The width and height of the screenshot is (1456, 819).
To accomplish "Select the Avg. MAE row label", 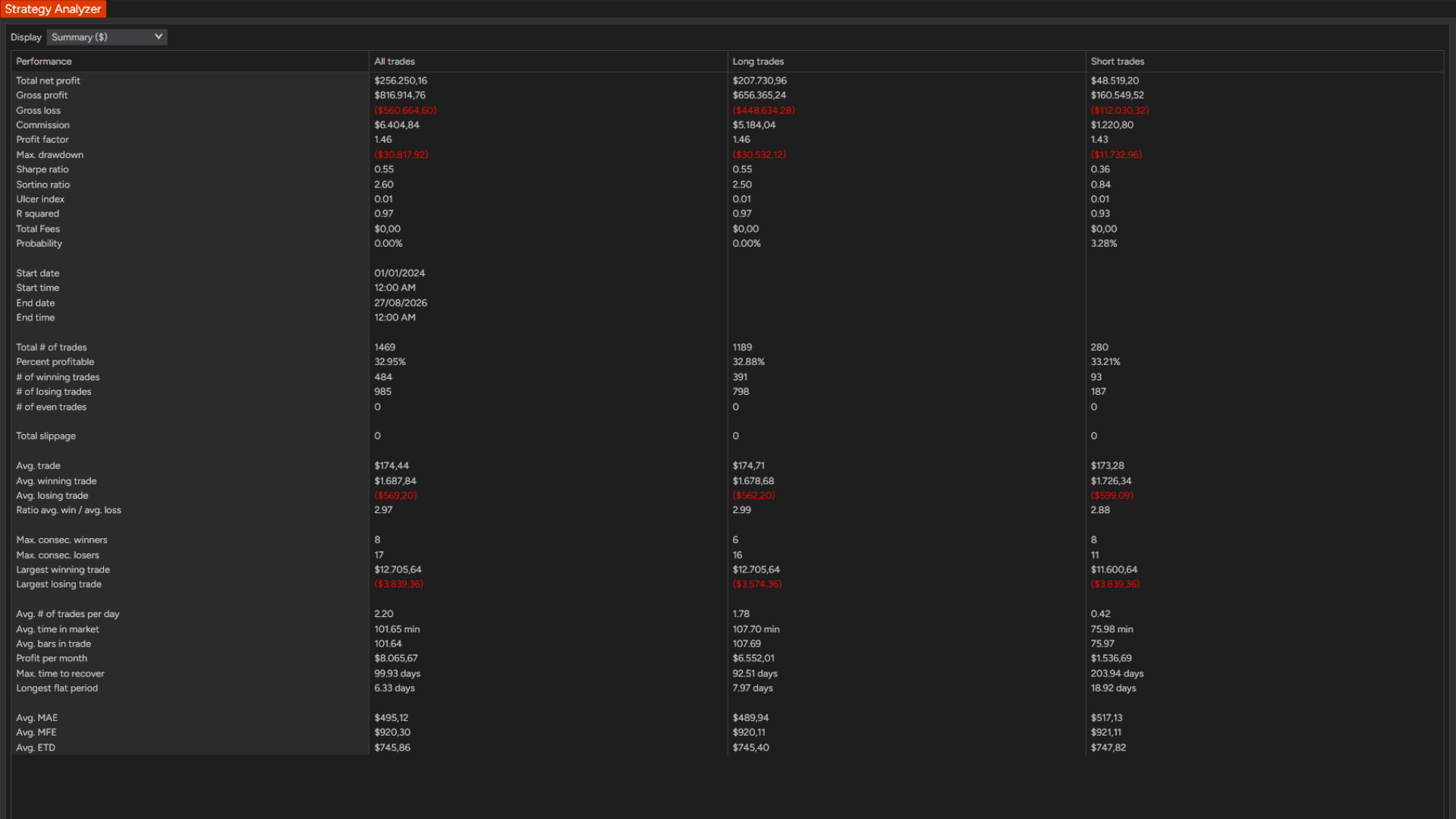I will pos(36,718).
